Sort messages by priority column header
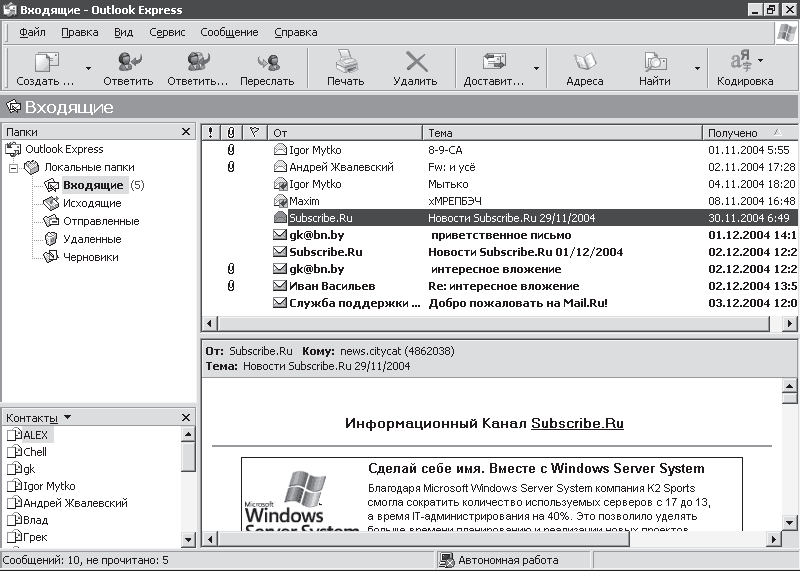Image resolution: width=800 pixels, height=571 pixels. [210, 132]
